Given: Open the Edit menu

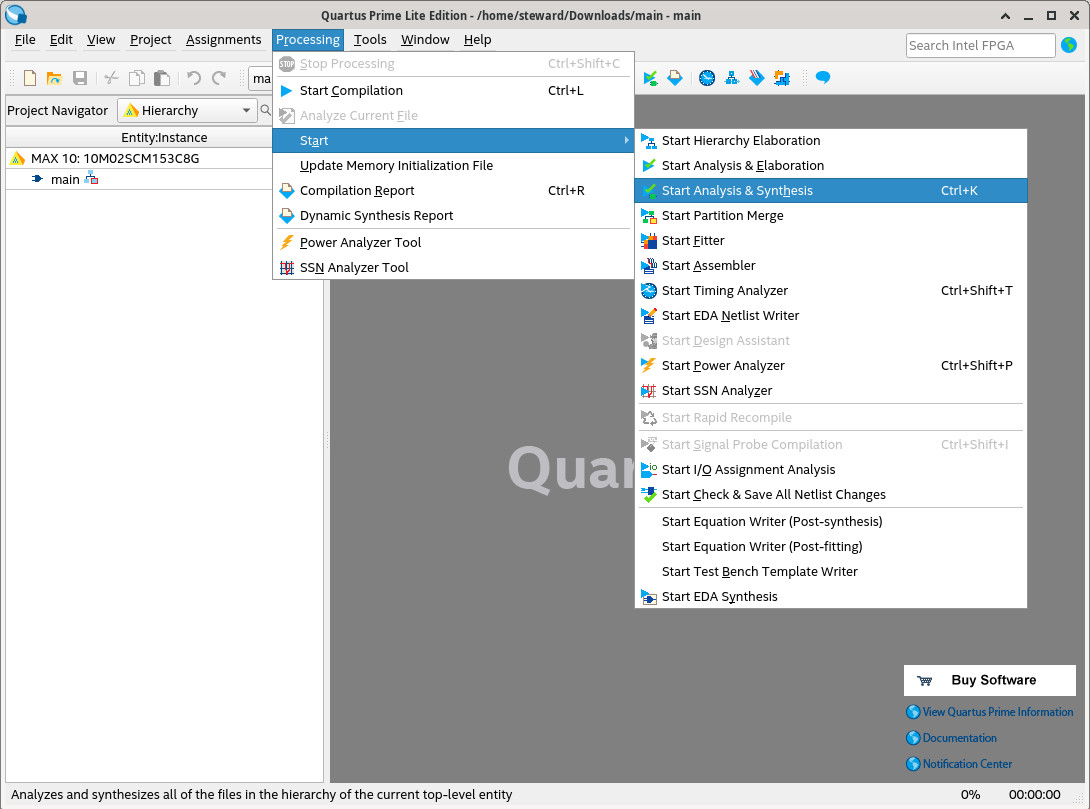Looking at the screenshot, I should click(x=61, y=40).
